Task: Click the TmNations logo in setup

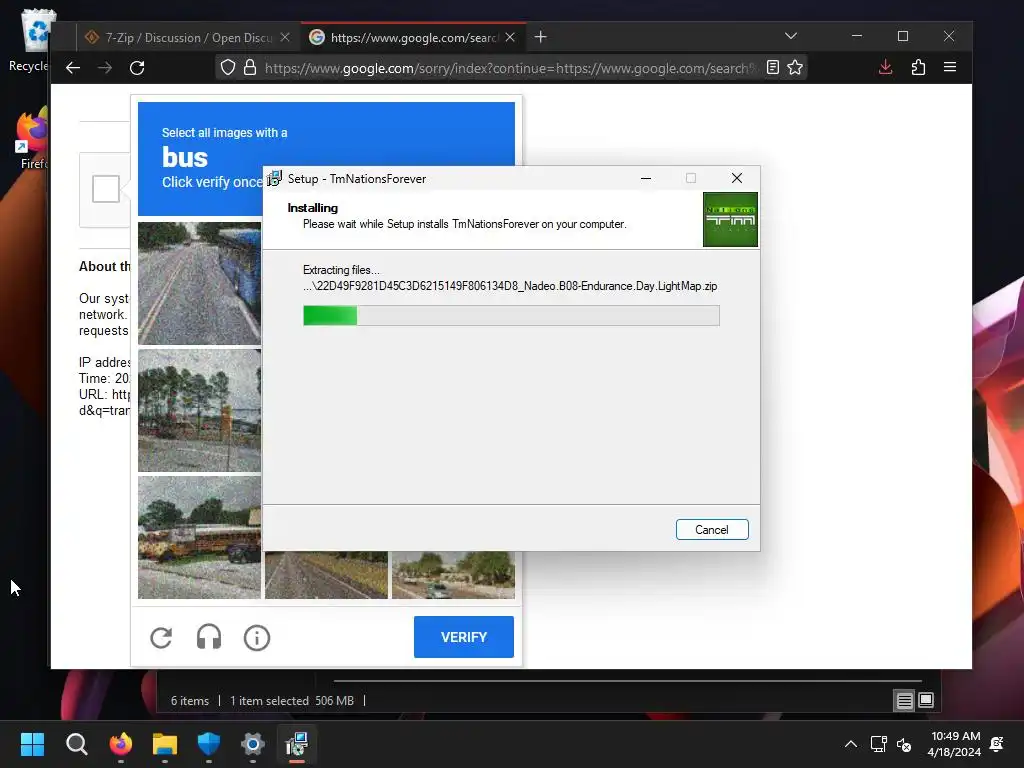Action: coord(730,219)
